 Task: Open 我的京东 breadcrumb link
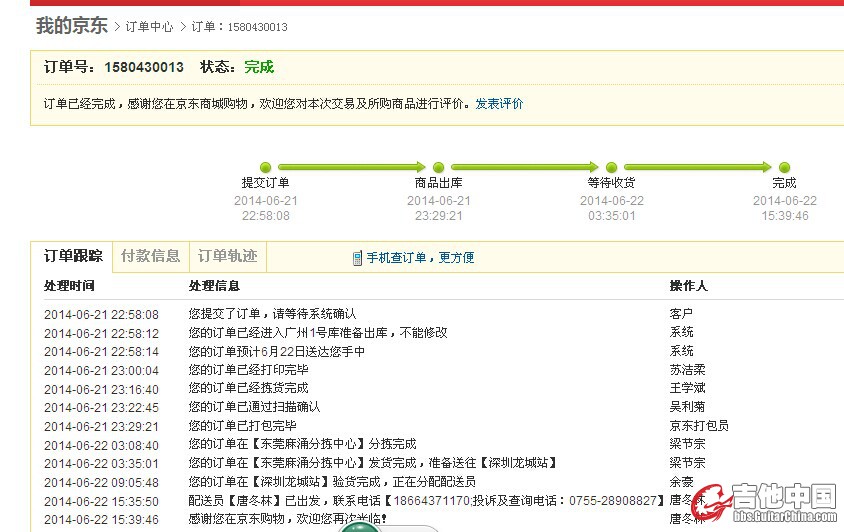[72, 26]
